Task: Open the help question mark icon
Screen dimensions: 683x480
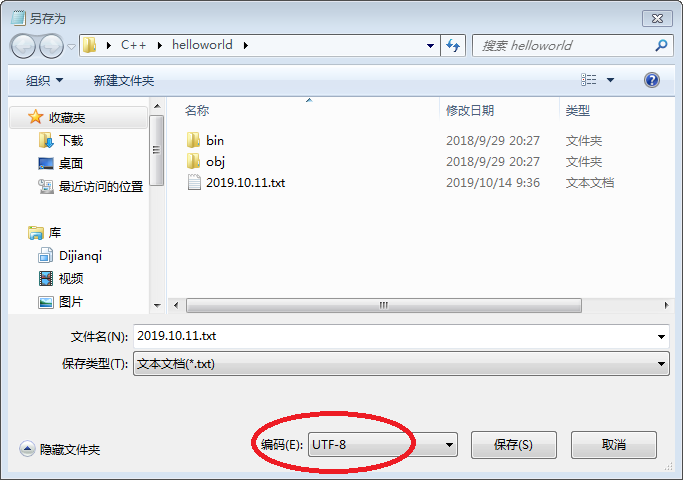Action: tap(652, 80)
